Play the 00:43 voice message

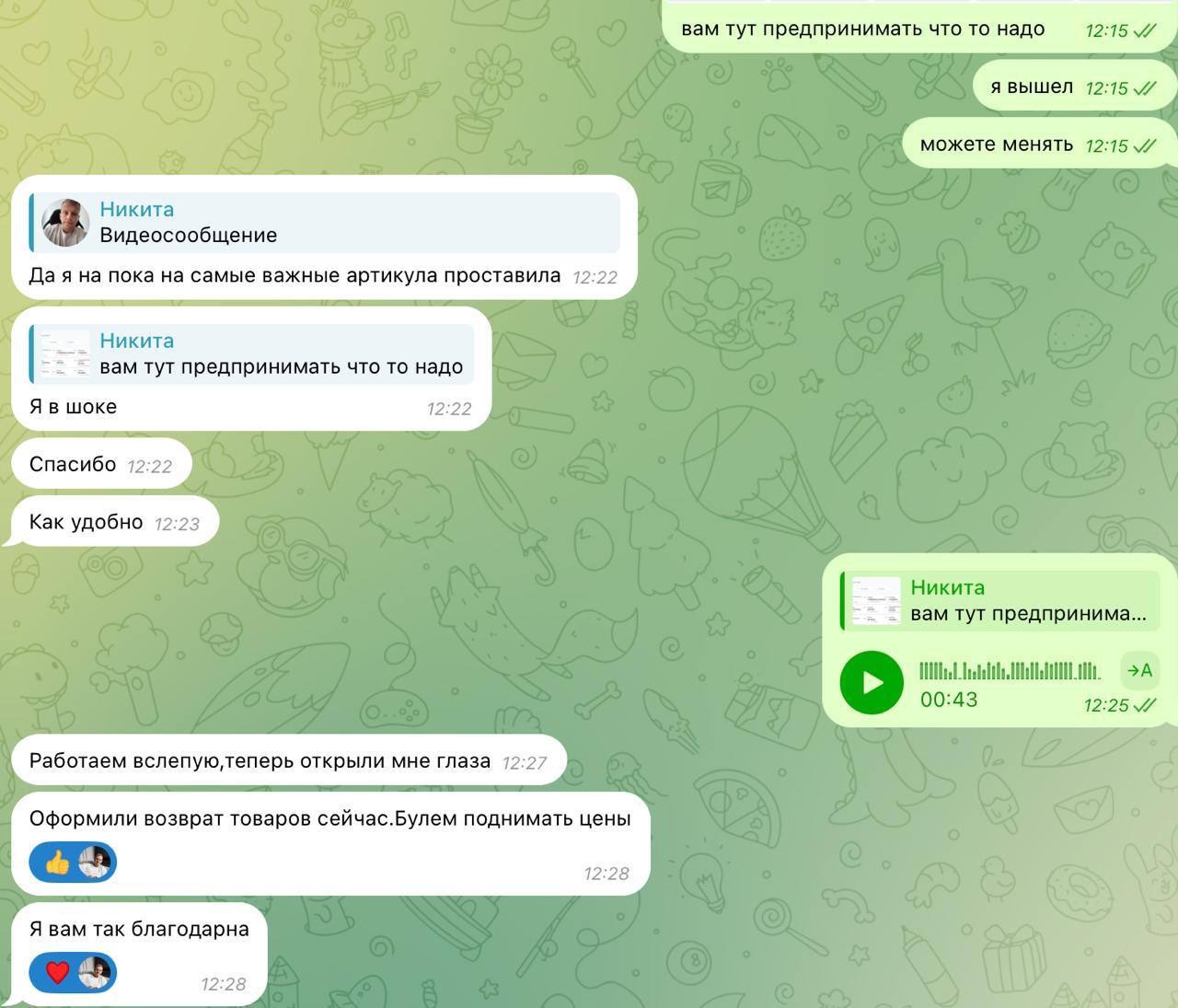(872, 682)
